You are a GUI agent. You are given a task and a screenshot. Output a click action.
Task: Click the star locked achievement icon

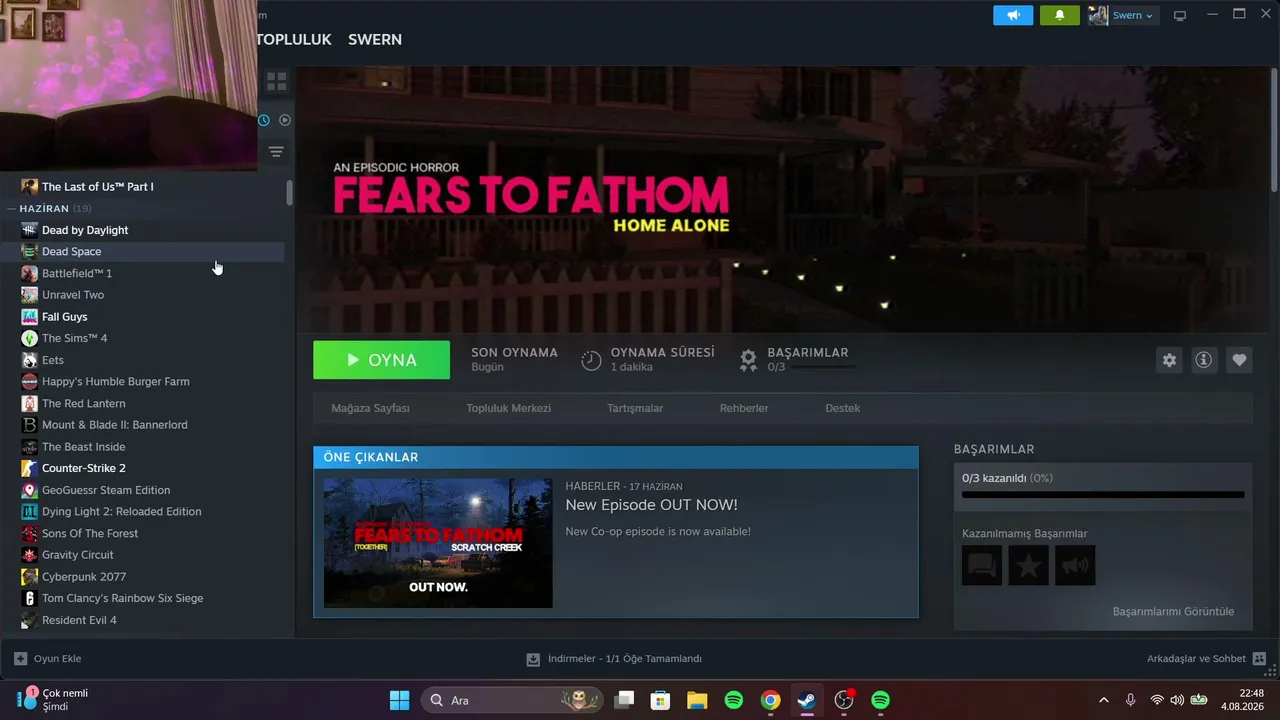(x=1028, y=566)
